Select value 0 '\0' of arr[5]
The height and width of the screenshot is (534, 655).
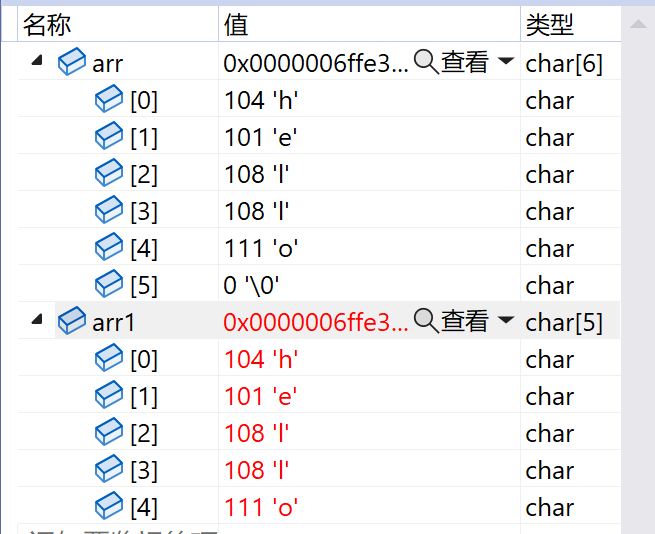point(251,285)
